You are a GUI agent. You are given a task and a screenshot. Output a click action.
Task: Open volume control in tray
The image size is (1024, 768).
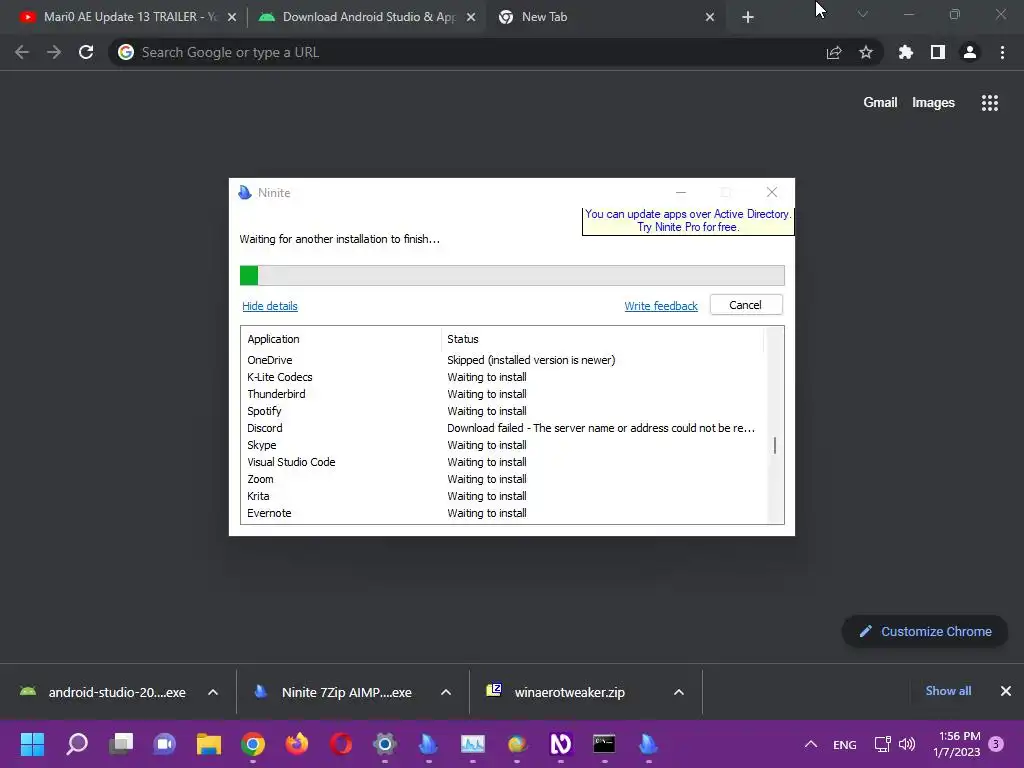coord(906,744)
